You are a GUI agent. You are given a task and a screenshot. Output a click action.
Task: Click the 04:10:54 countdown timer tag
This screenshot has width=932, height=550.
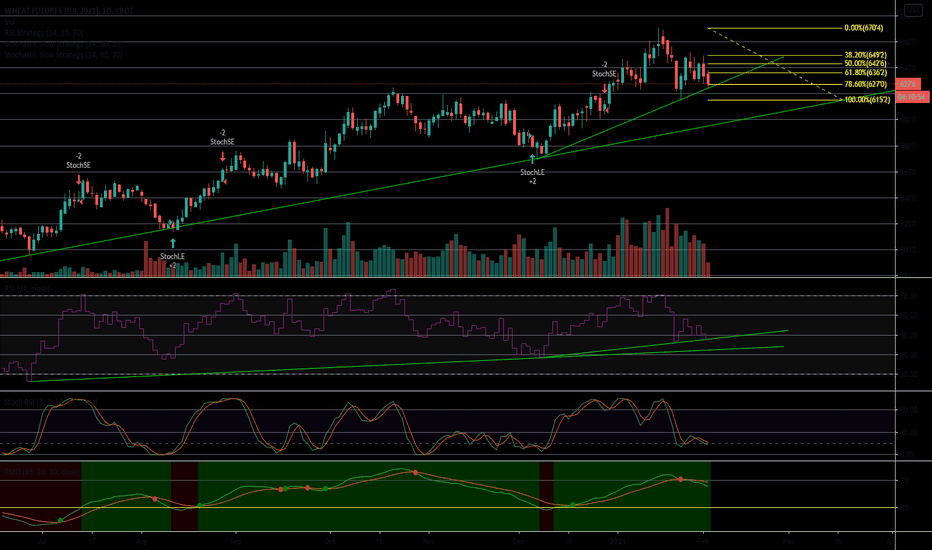(911, 97)
